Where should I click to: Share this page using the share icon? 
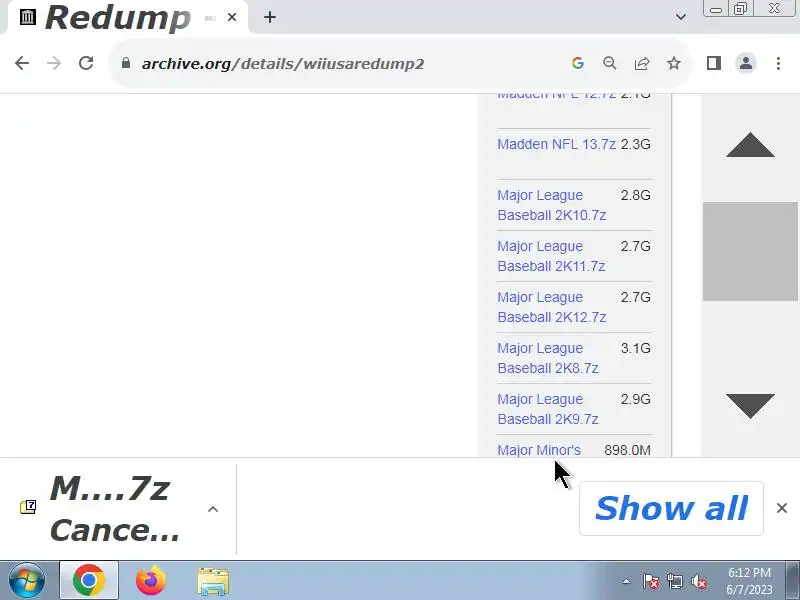pos(642,63)
